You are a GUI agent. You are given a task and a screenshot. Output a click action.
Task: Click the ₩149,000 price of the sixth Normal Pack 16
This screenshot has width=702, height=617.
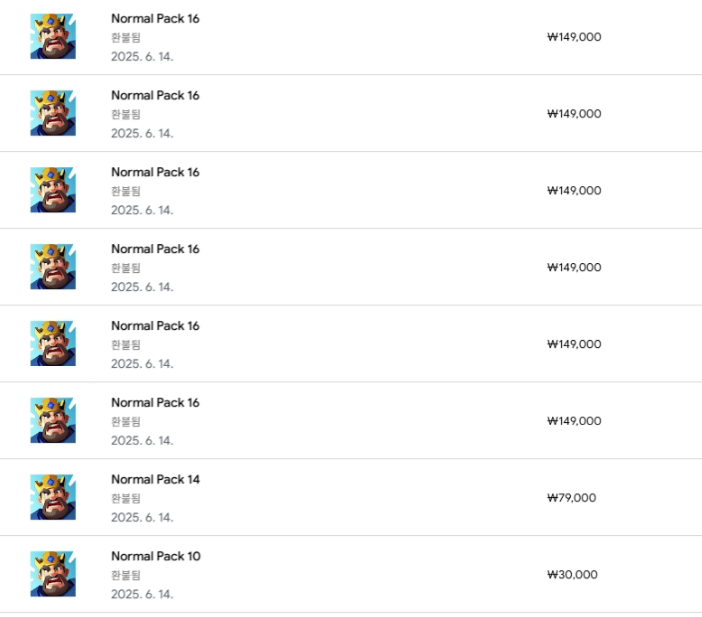click(574, 421)
